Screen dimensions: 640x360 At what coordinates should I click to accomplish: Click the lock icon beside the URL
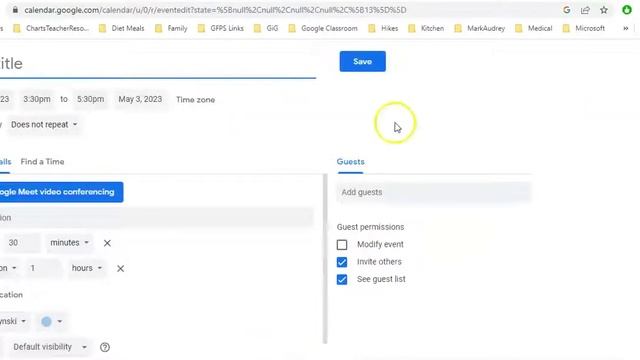point(15,10)
